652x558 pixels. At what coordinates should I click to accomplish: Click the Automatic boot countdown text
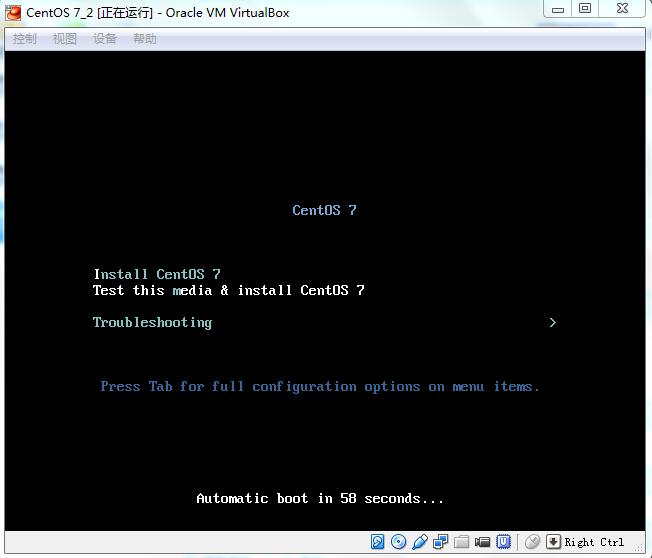pyautogui.click(x=320, y=498)
